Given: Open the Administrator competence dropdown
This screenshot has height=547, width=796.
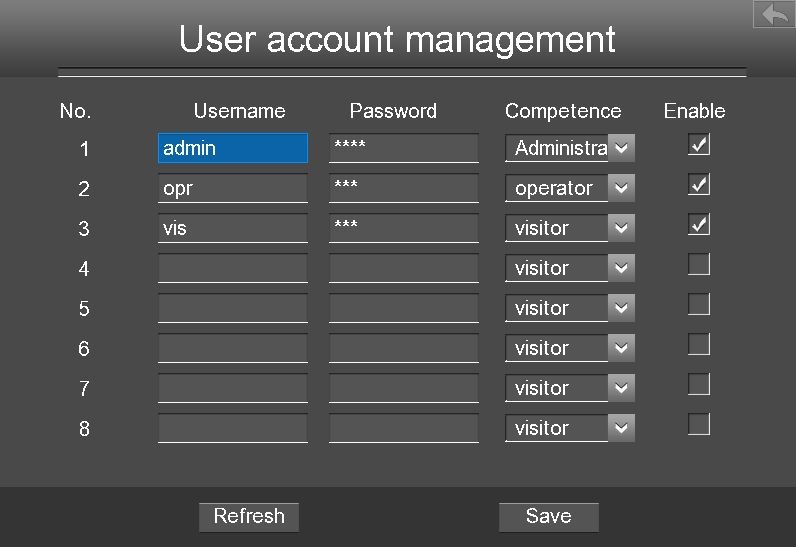Looking at the screenshot, I should [570, 148].
